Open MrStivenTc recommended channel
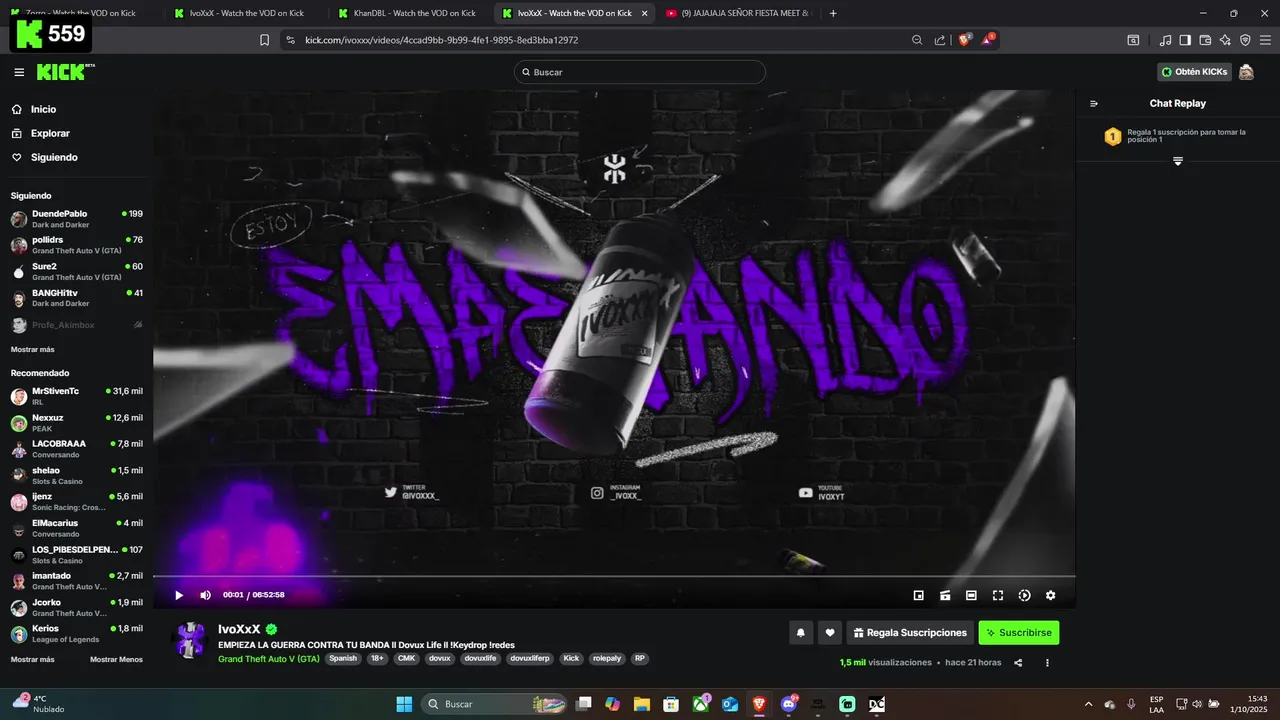The image size is (1280, 720). (x=76, y=396)
